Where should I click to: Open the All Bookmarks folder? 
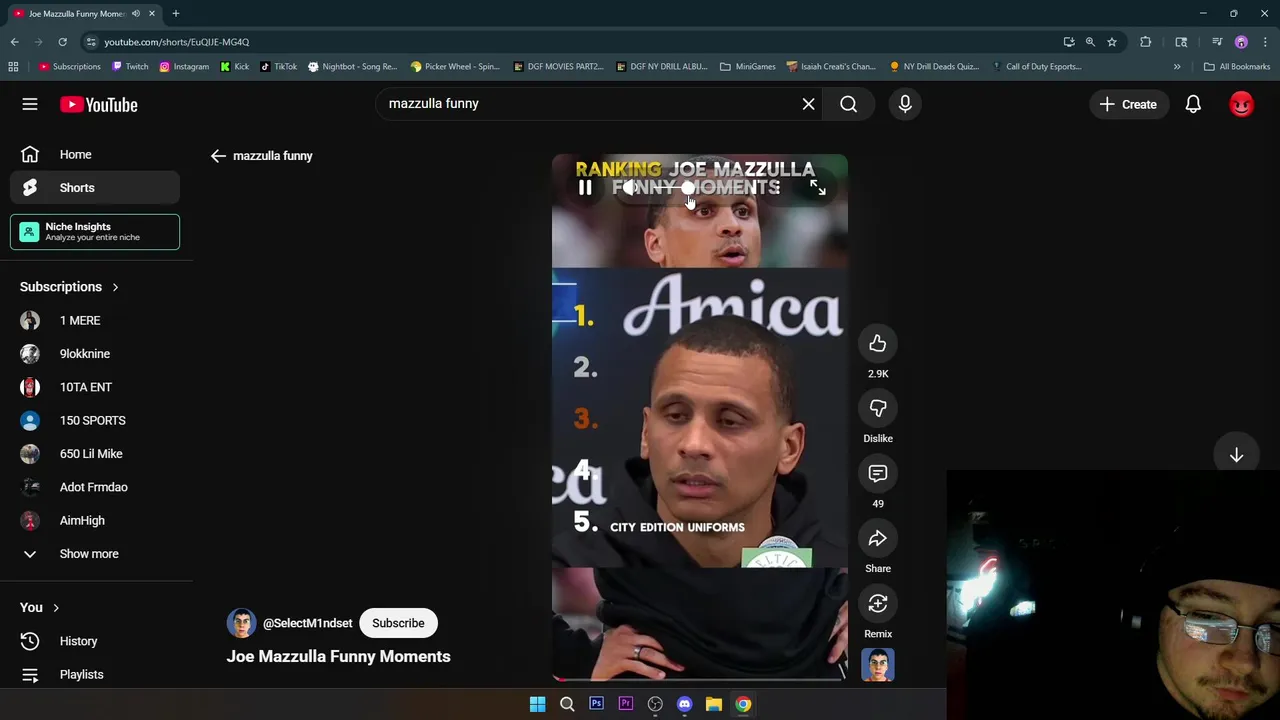coord(1237,67)
